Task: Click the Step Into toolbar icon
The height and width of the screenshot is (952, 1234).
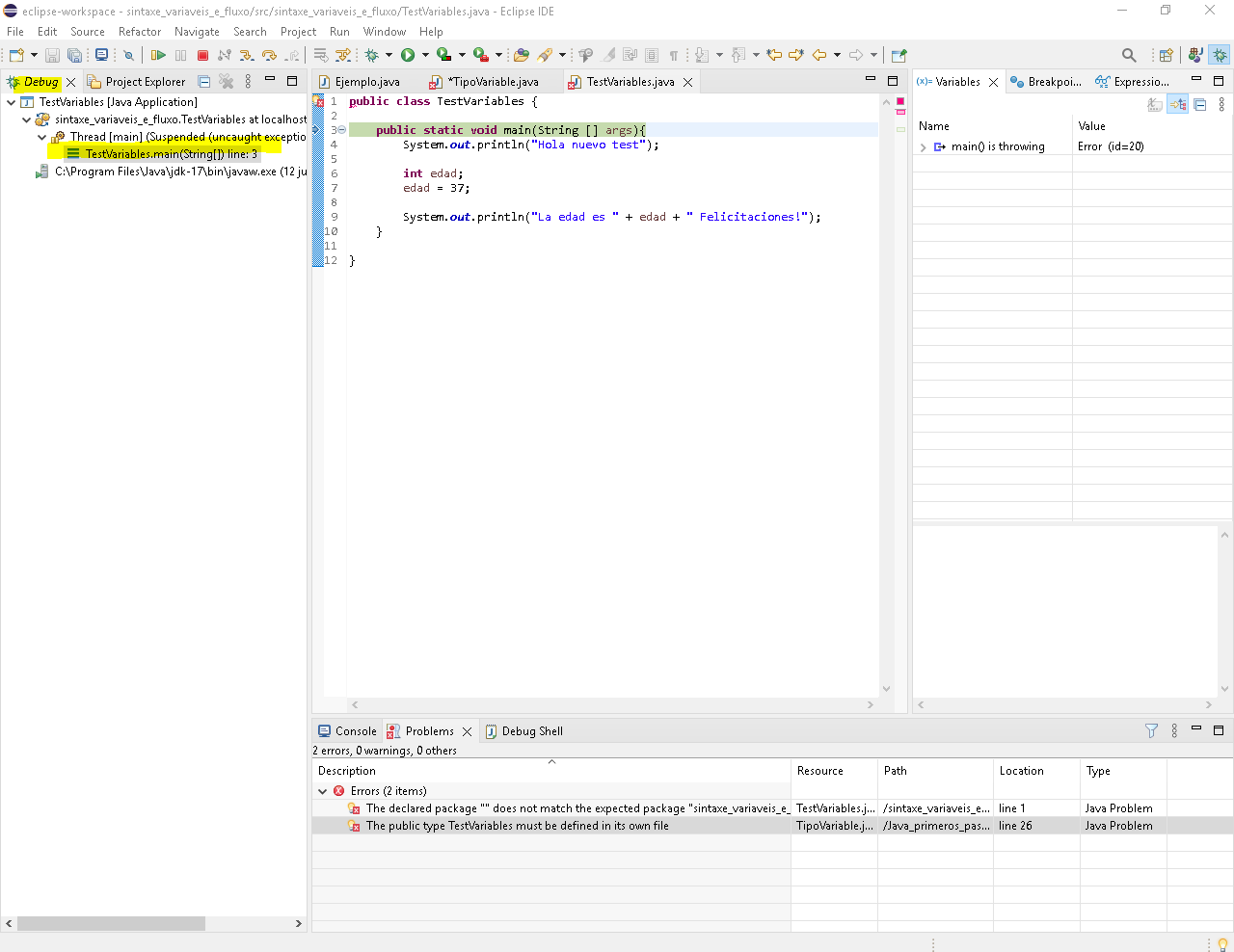Action: (247, 55)
